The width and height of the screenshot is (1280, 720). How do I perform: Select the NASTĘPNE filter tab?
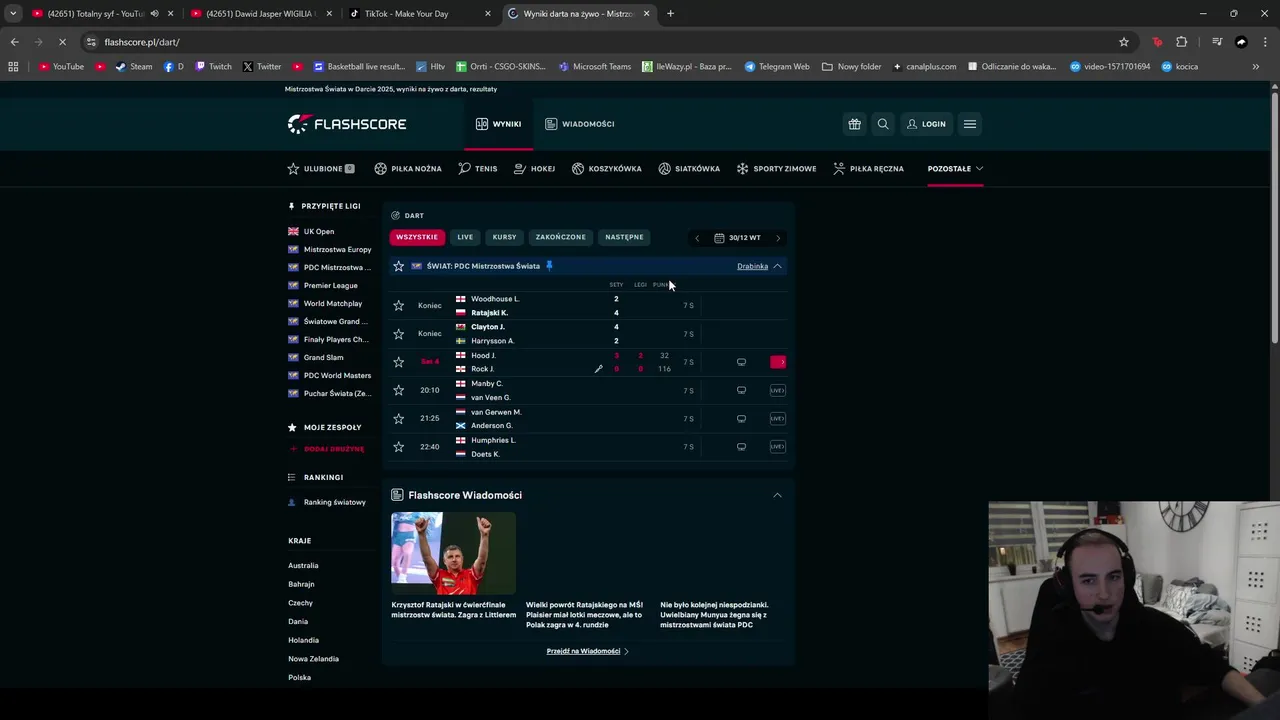(x=624, y=237)
